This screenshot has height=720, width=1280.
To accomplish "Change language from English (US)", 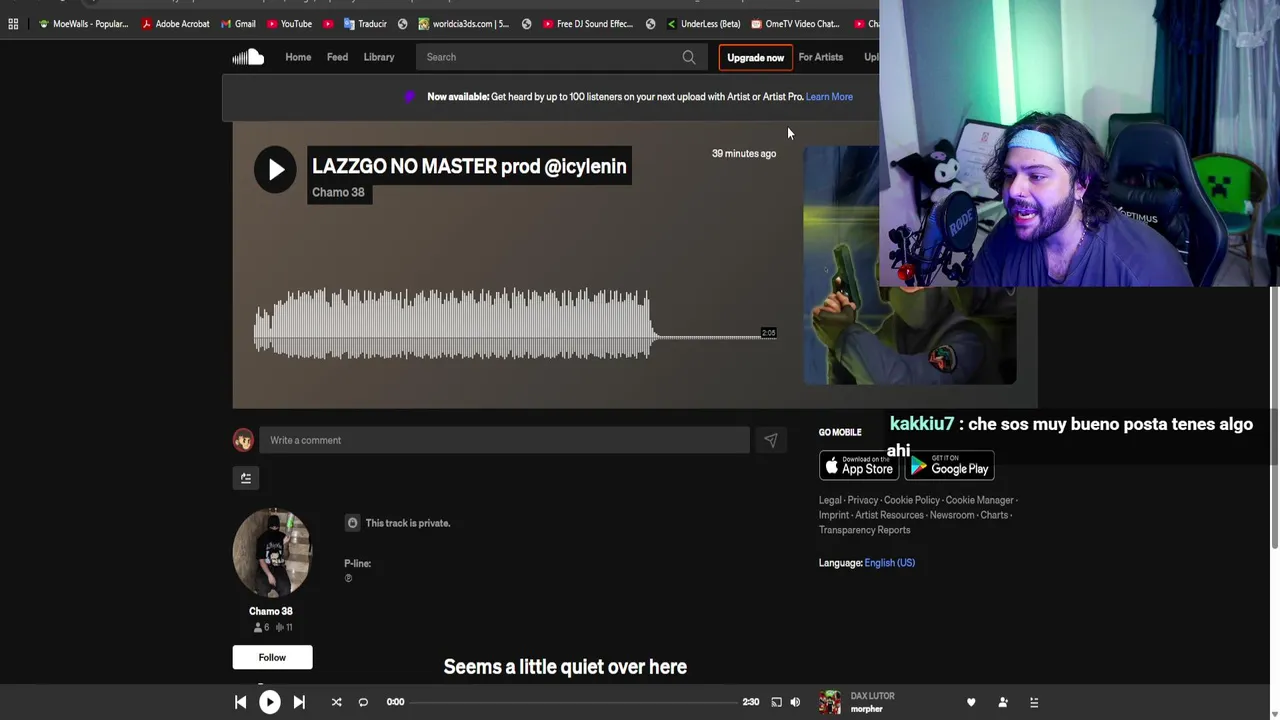I will click(889, 563).
